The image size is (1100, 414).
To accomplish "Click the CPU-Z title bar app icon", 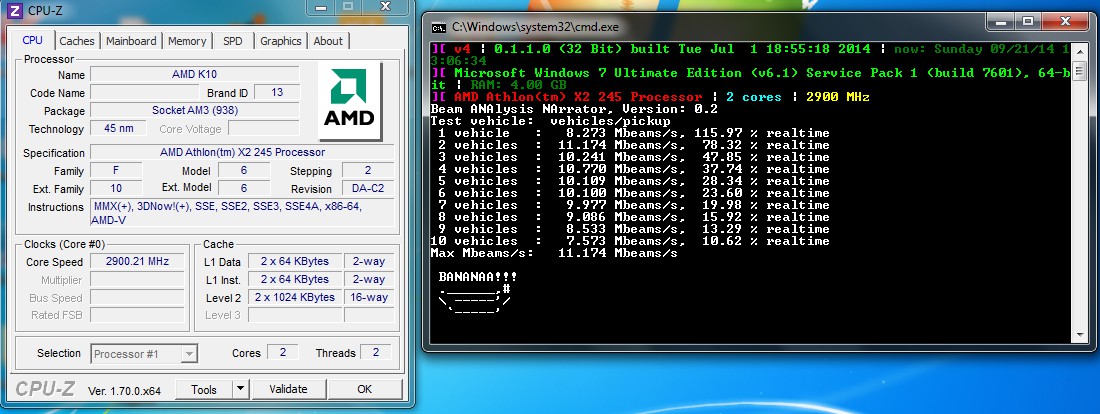I will point(15,11).
